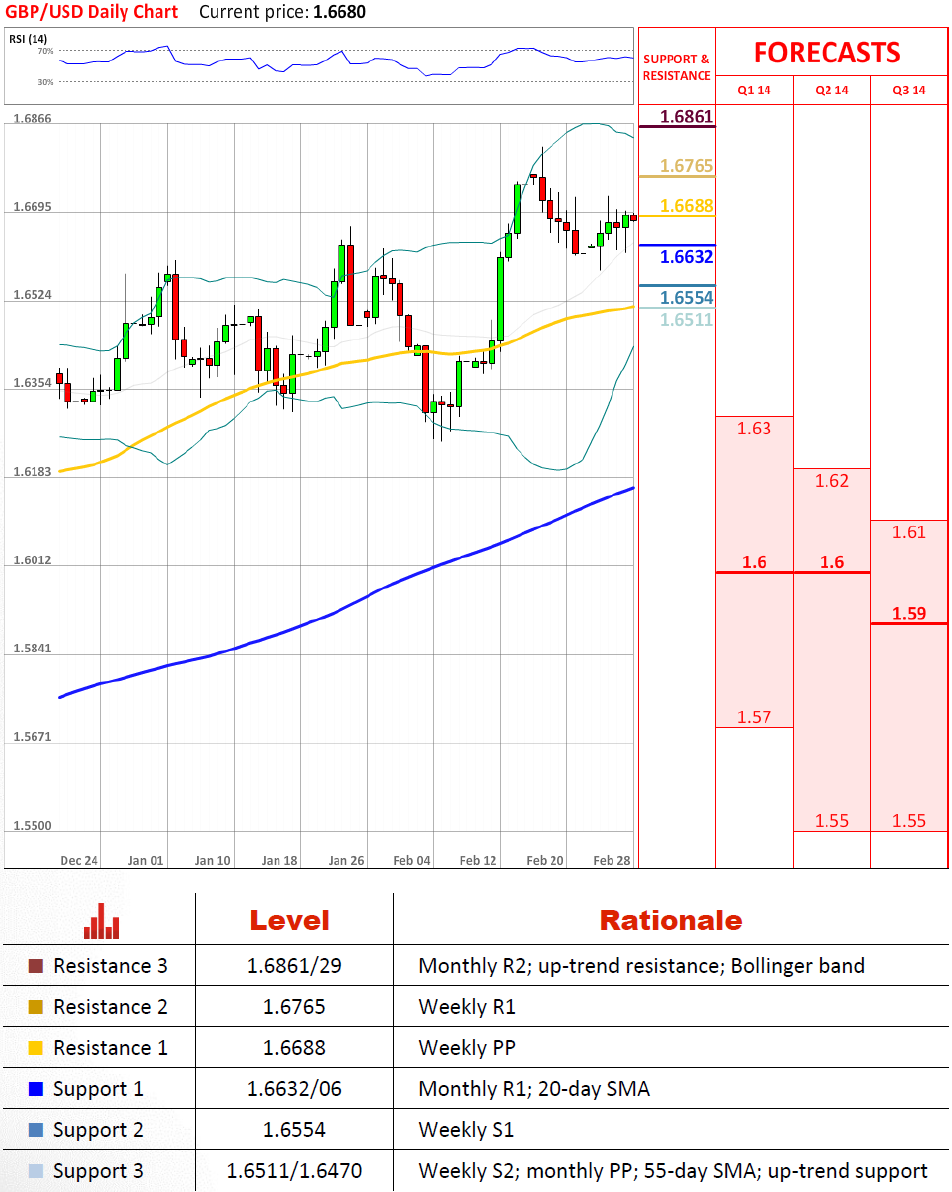Click the current price value 1.6680
952x1192 pixels.
click(x=339, y=12)
